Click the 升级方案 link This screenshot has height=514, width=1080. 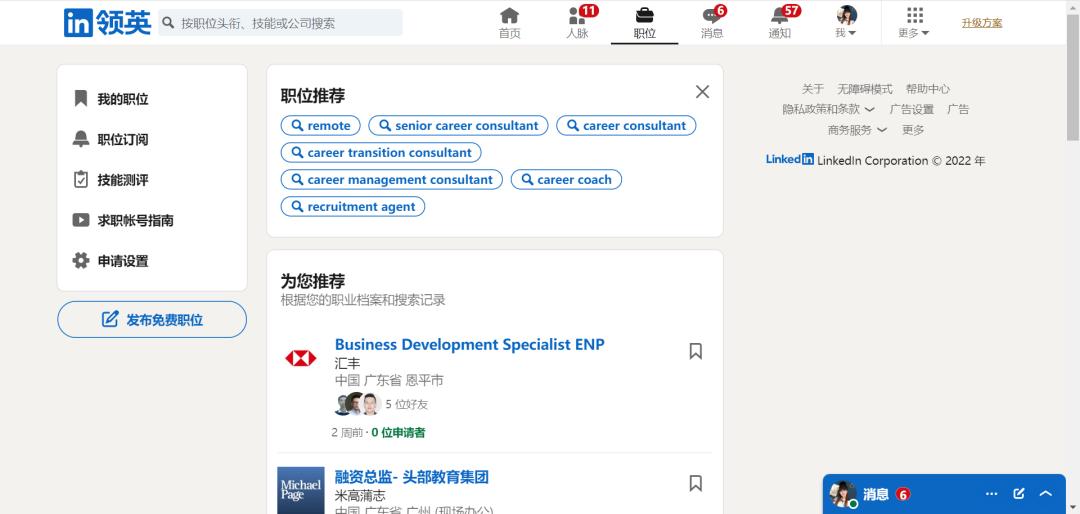(982, 23)
